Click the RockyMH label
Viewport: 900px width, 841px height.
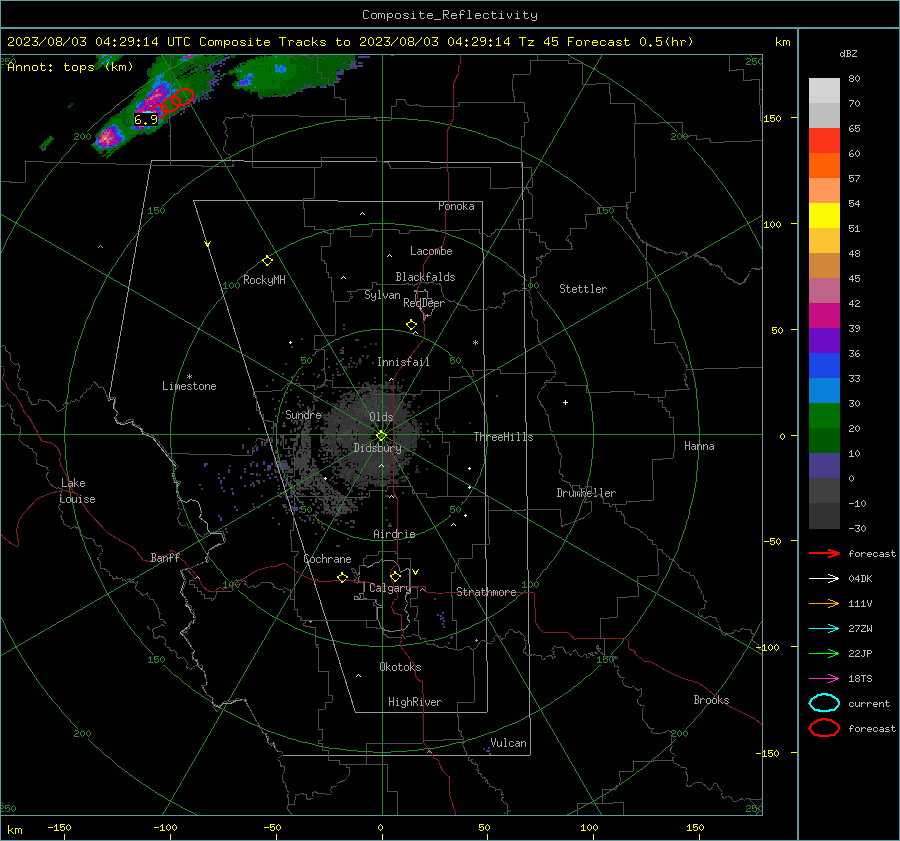point(264,280)
